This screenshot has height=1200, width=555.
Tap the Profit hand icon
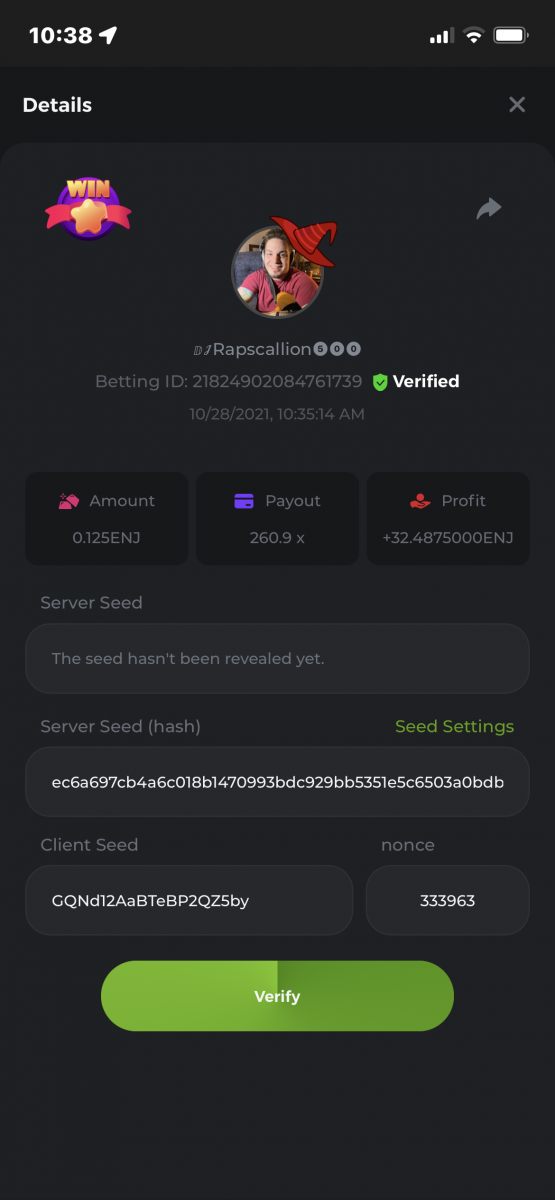(421, 501)
